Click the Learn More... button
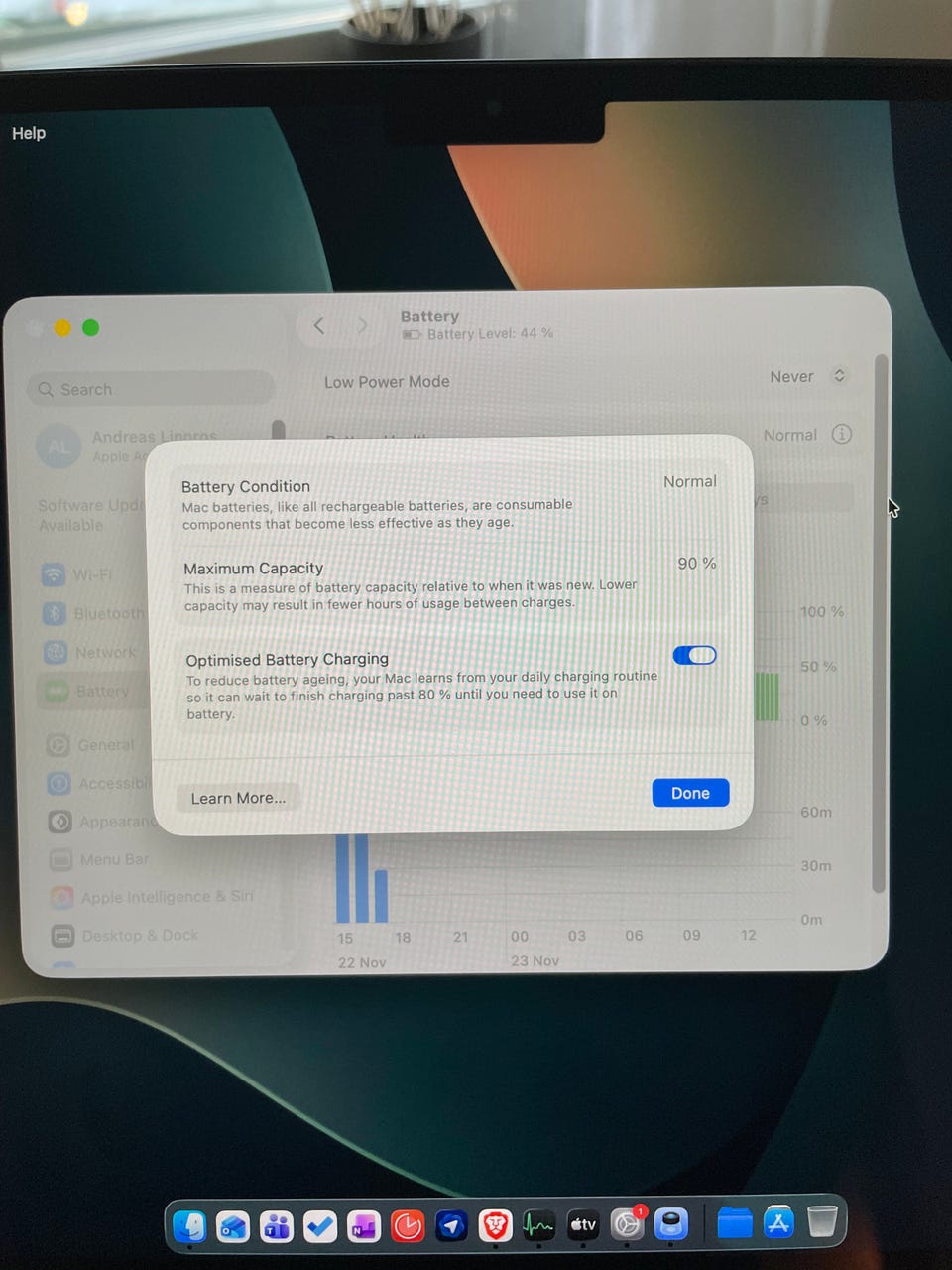 coord(238,798)
